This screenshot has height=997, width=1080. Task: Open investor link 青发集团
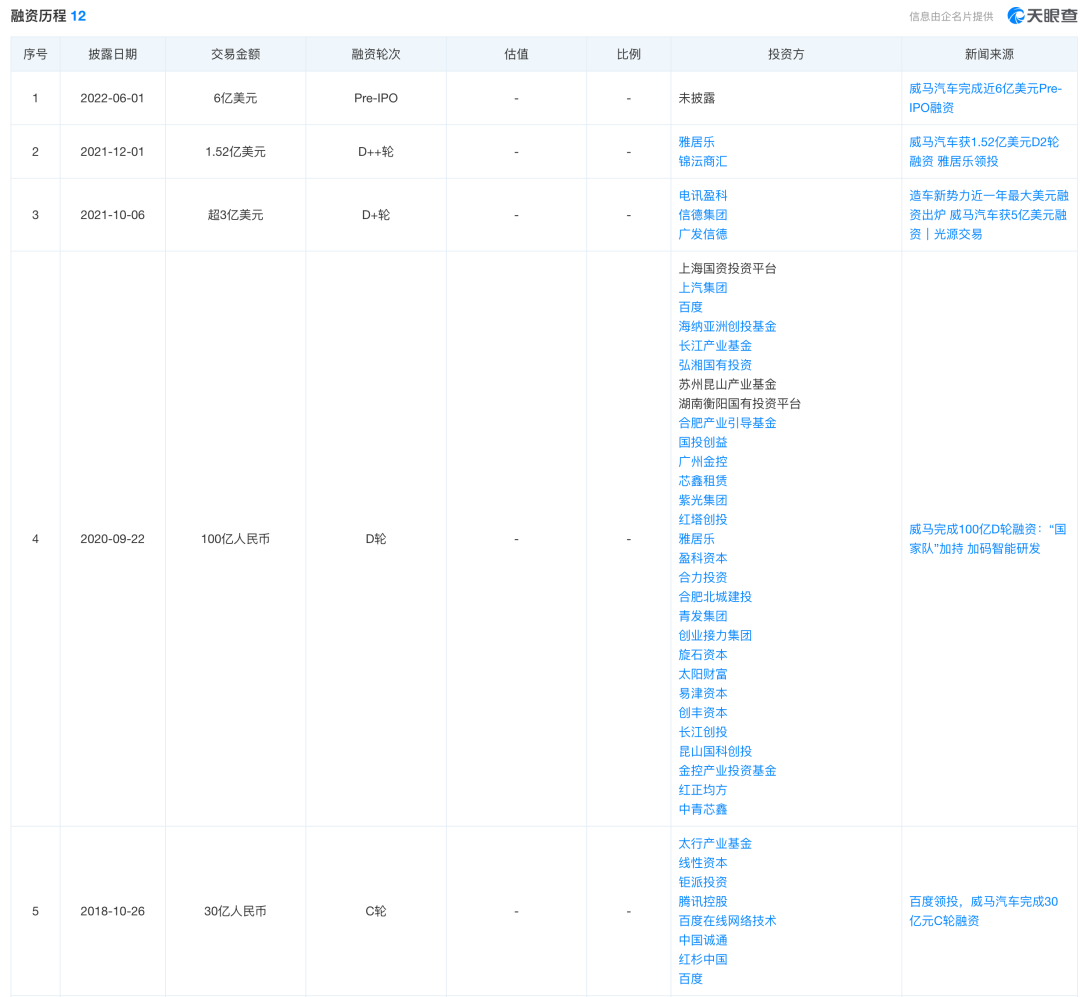pyautogui.click(x=703, y=616)
